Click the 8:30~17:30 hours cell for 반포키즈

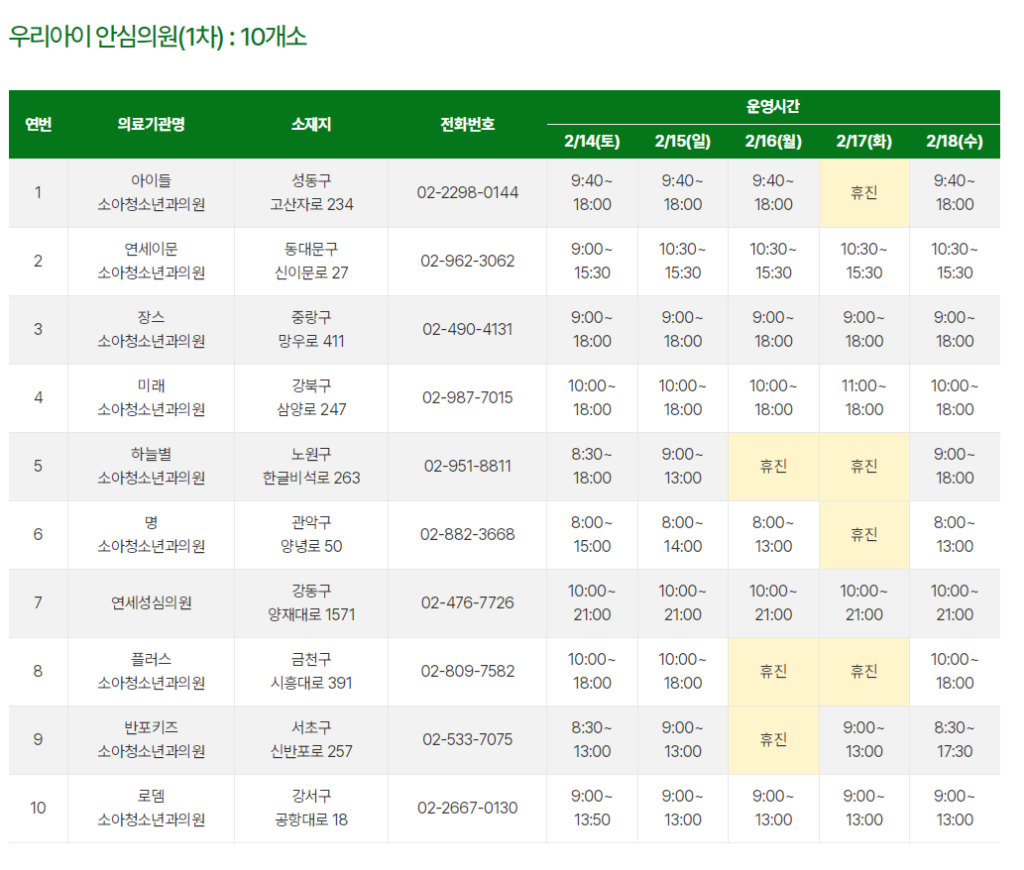coord(954,740)
